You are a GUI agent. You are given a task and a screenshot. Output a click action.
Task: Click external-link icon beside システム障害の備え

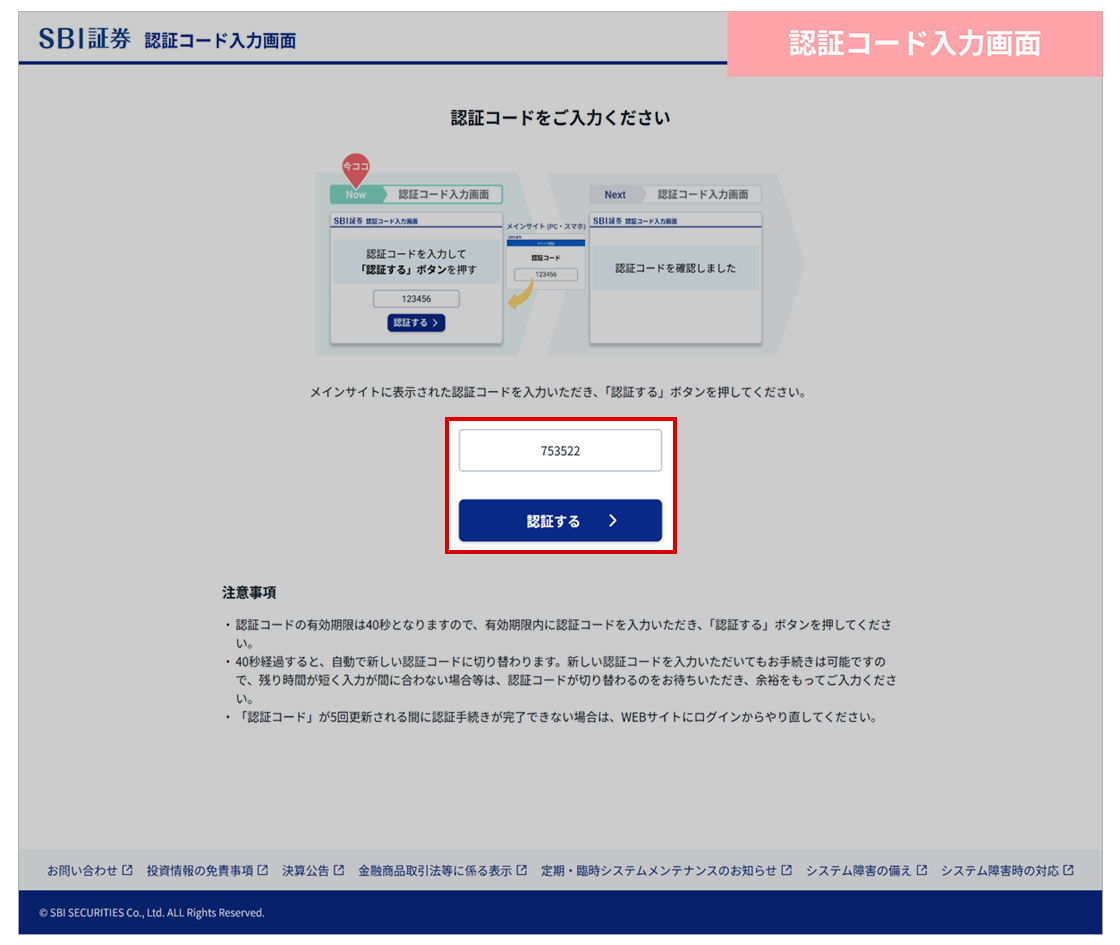pyautogui.click(x=922, y=871)
